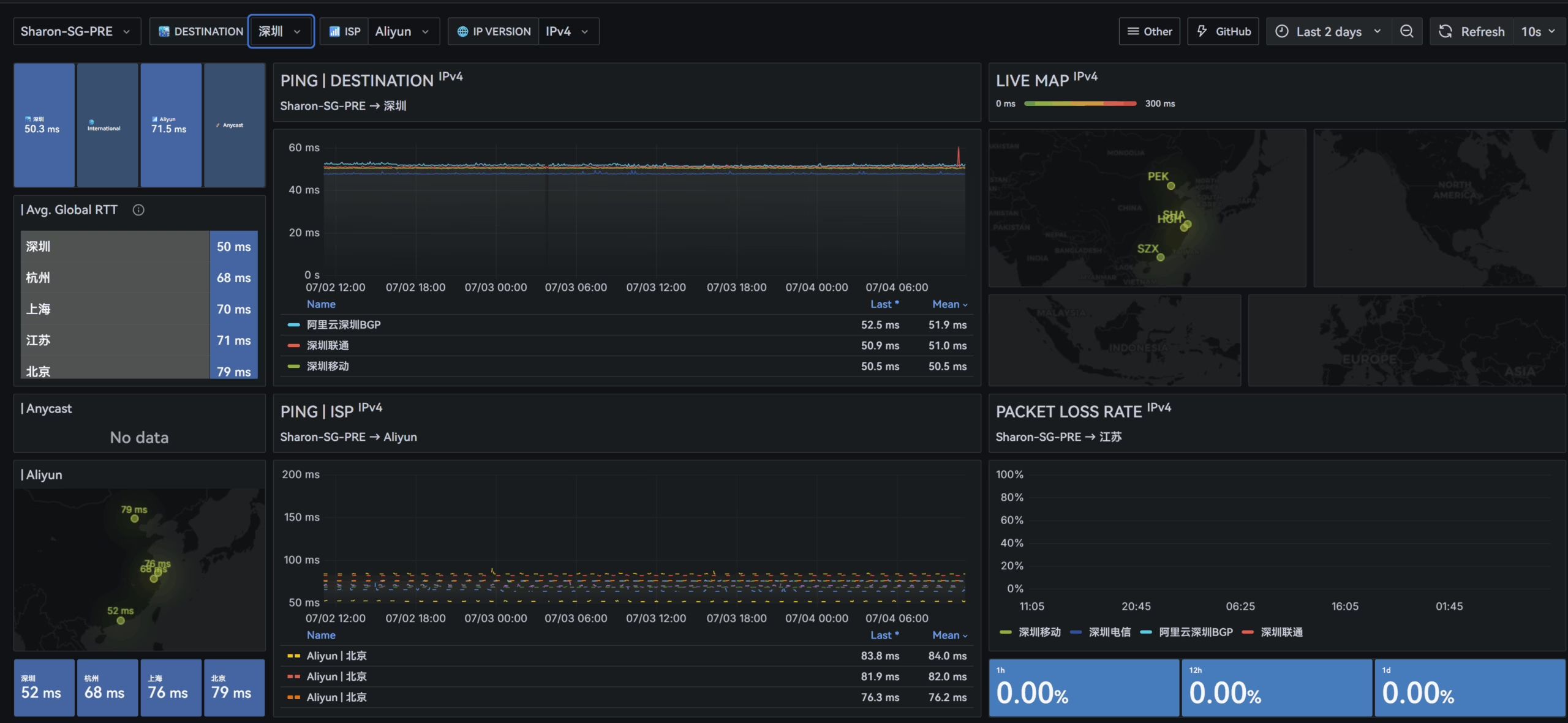This screenshot has height=723, width=1568.
Task: Click the Avg. Global RTT info icon
Action: pyautogui.click(x=138, y=210)
